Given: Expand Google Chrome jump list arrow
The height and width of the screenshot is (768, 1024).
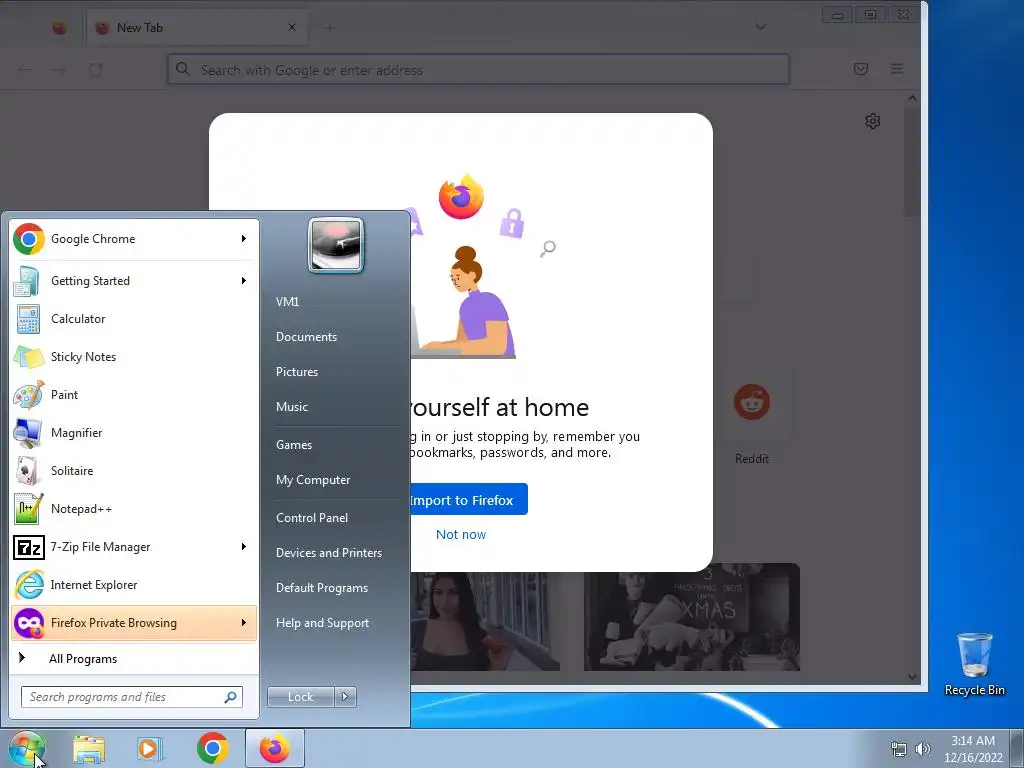Looking at the screenshot, I should tap(244, 239).
